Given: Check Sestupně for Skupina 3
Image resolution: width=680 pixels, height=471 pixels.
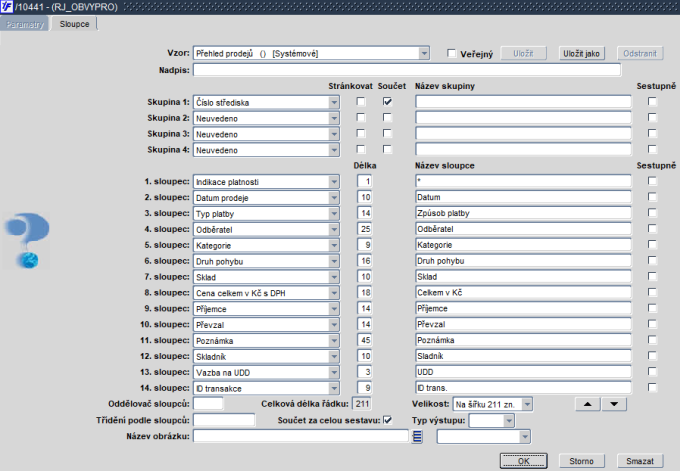Looking at the screenshot, I should (x=652, y=134).
